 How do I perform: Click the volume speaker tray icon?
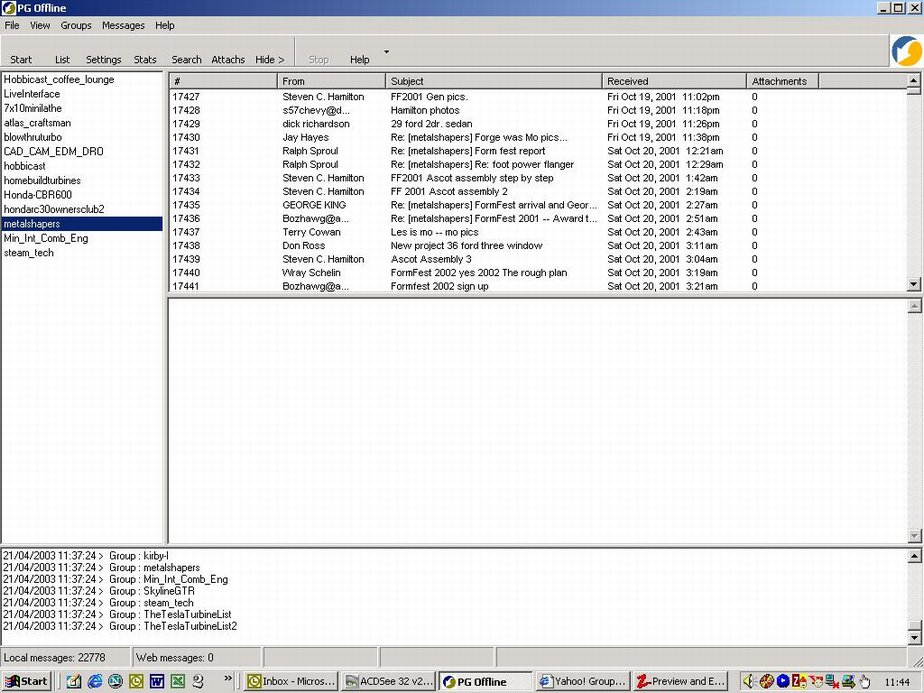[748, 681]
